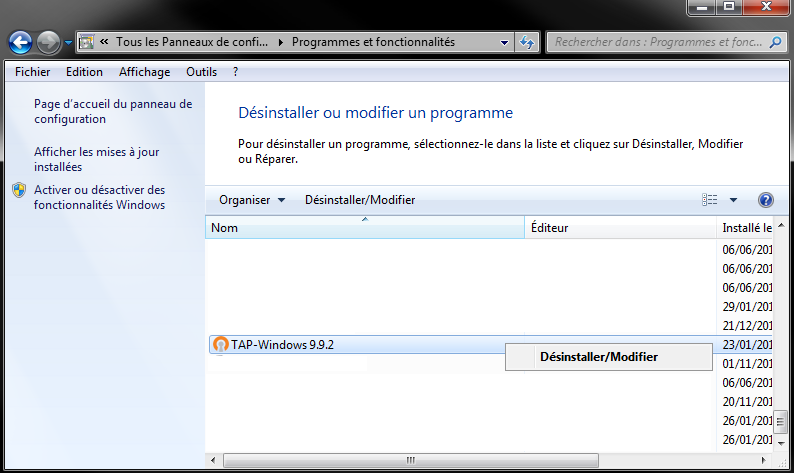Sort by the Éditeur column header
This screenshot has width=794, height=473.
tap(621, 228)
